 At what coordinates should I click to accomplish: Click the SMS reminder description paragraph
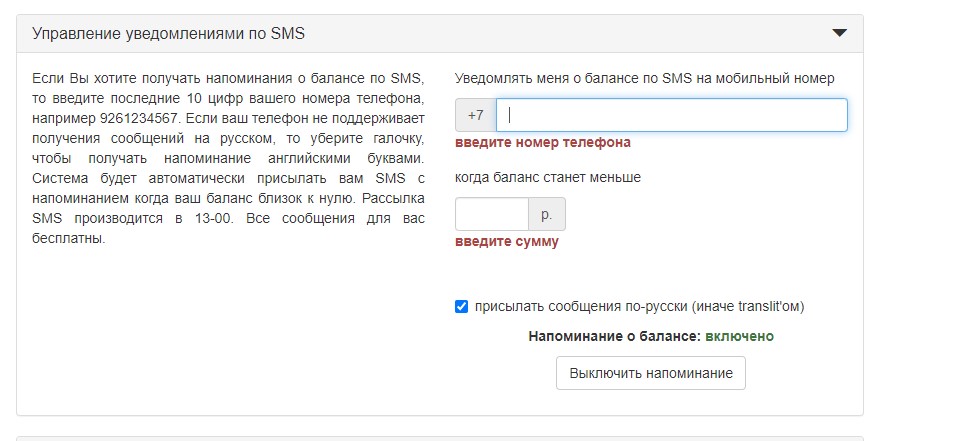tap(229, 158)
